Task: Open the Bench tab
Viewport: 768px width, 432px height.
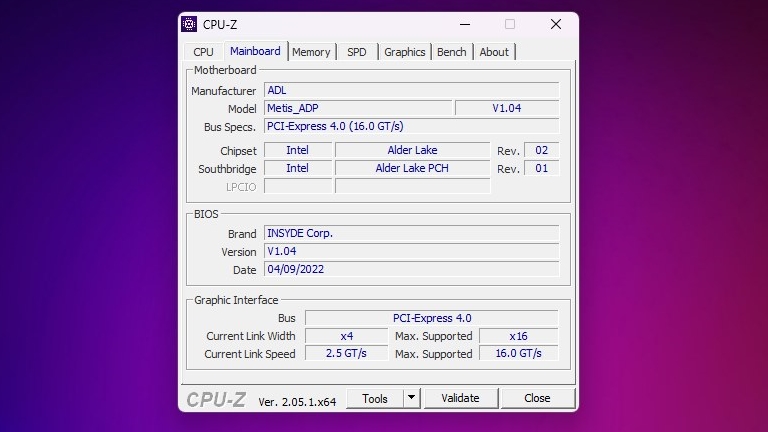Action: (451, 52)
